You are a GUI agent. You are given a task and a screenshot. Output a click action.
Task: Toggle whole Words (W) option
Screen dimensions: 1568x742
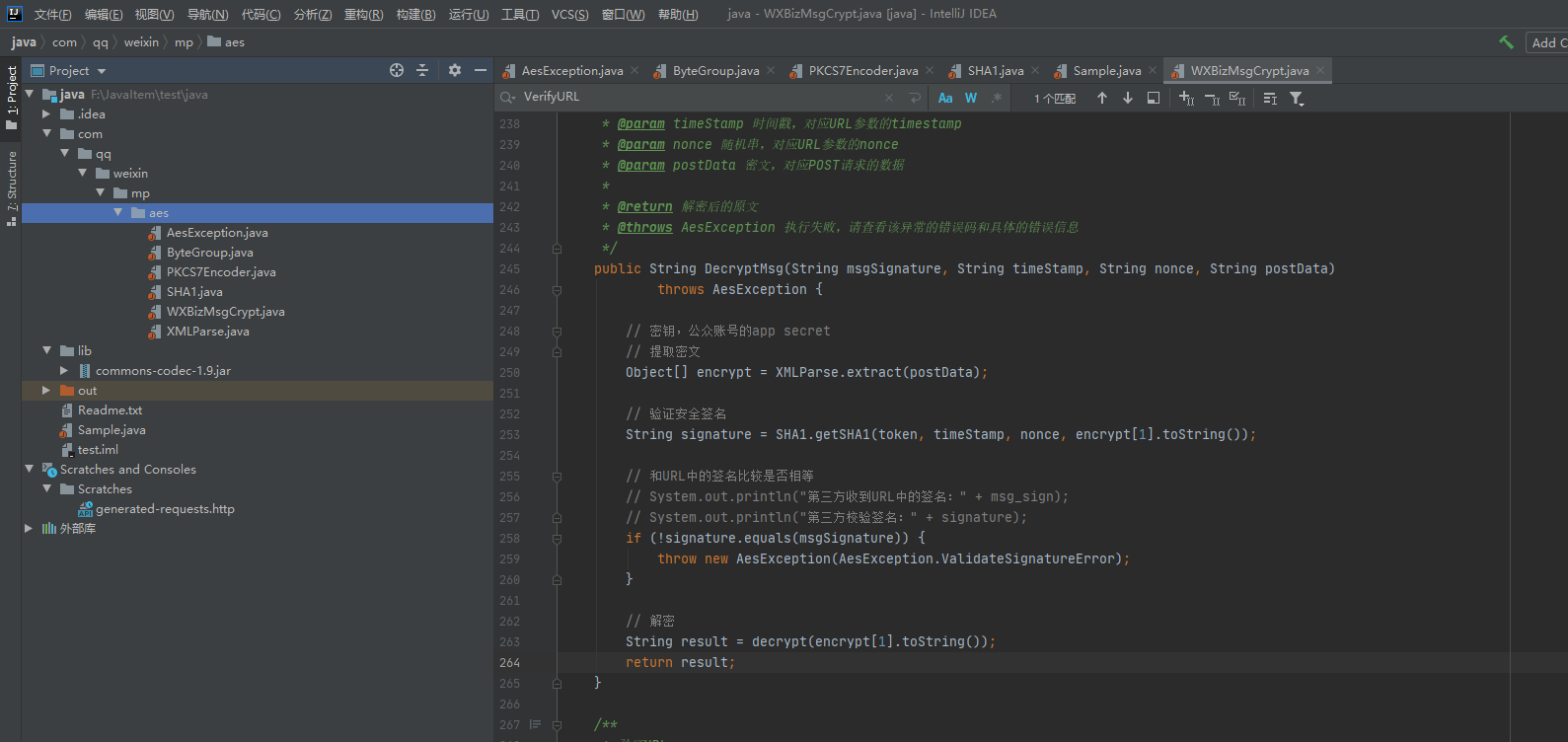point(971,98)
